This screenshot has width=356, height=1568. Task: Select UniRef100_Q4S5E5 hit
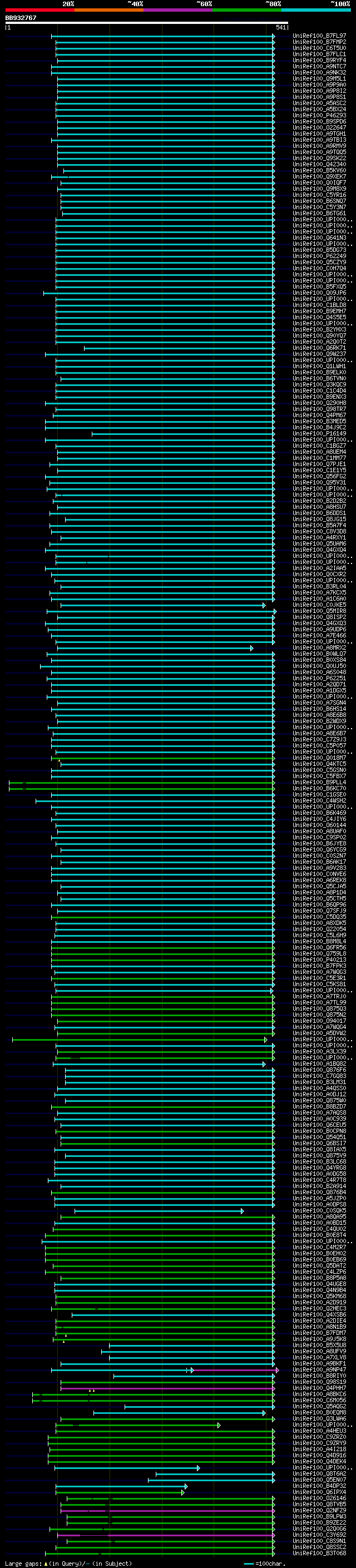click(319, 316)
